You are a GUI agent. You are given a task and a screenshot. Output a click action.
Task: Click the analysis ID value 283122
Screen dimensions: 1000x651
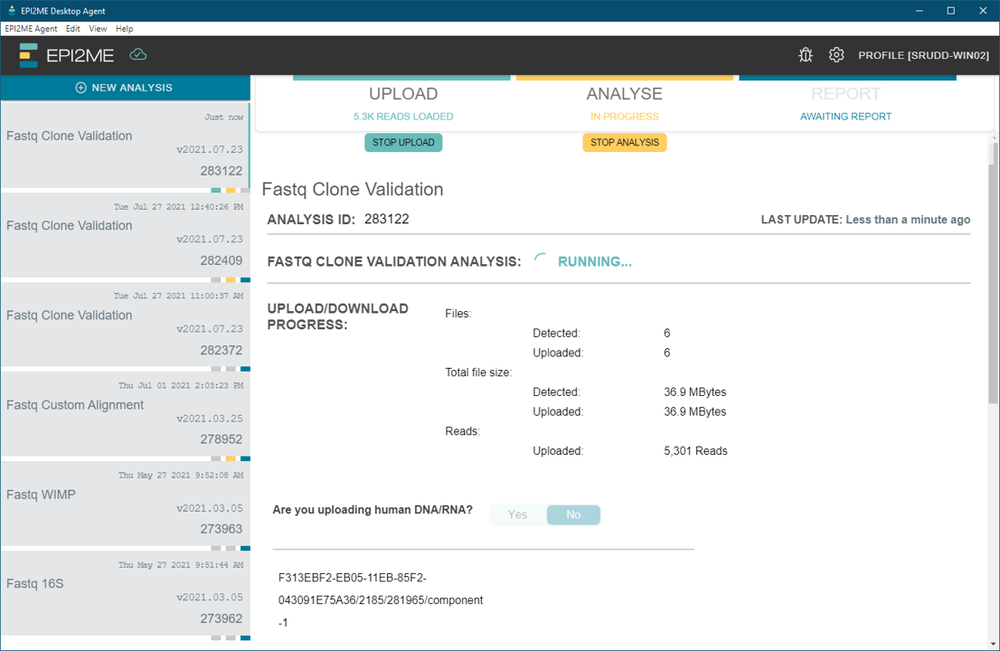click(x=386, y=219)
